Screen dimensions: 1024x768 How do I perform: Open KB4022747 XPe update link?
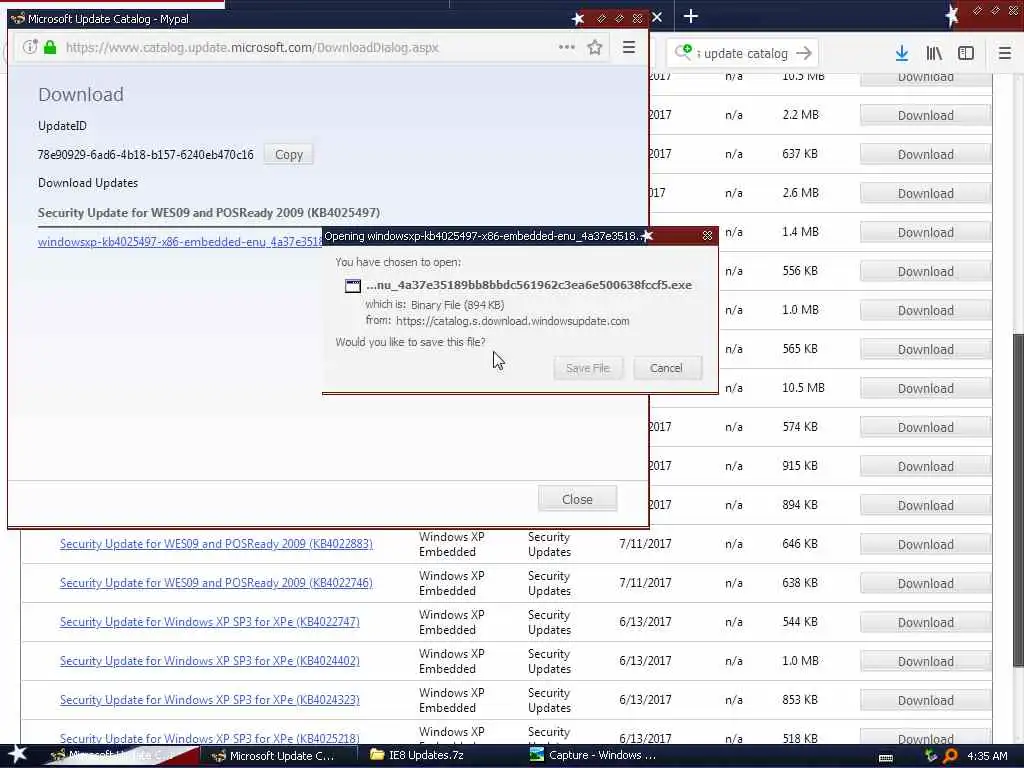coord(210,622)
